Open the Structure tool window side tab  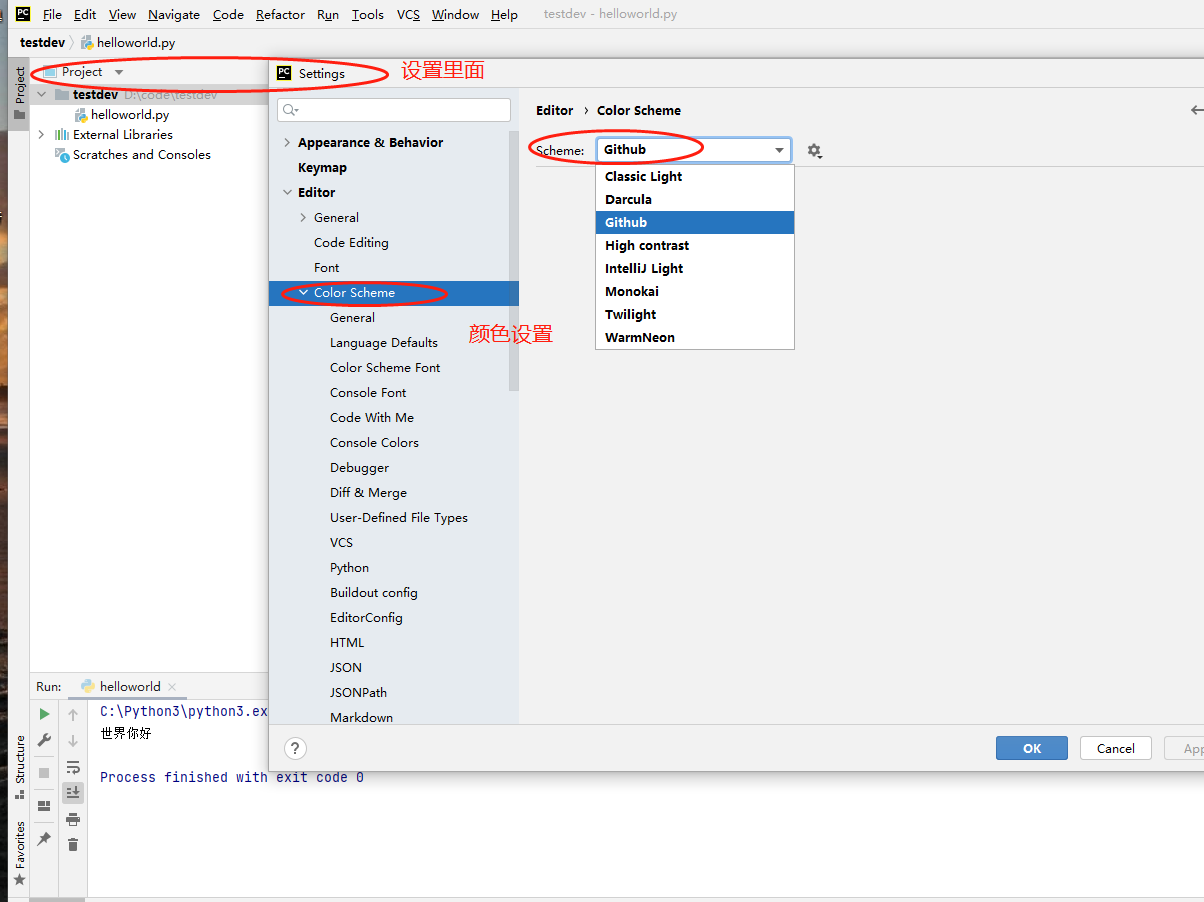pyautogui.click(x=19, y=767)
